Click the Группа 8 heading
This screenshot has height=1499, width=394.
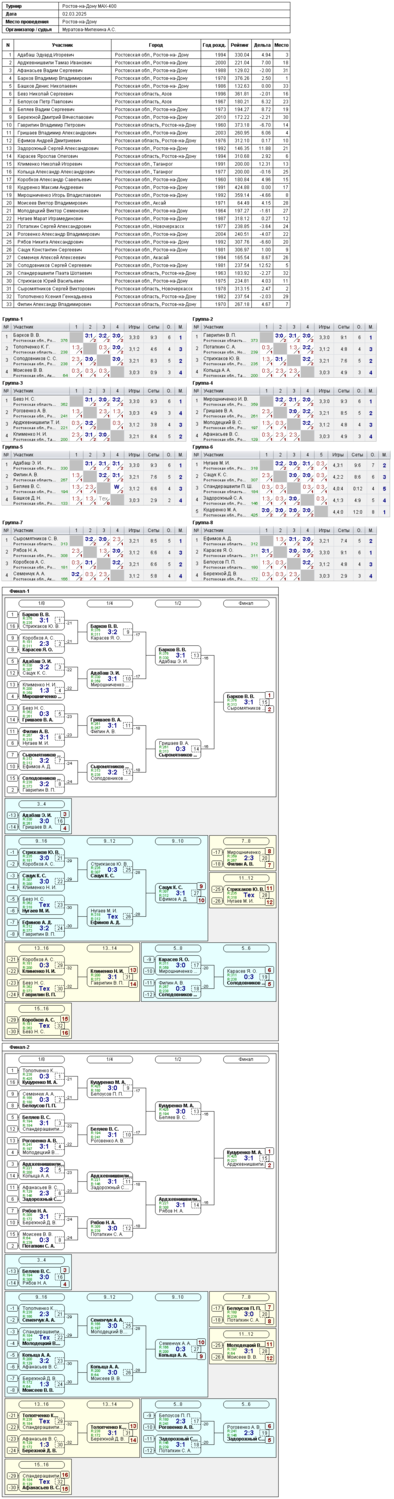click(x=203, y=522)
